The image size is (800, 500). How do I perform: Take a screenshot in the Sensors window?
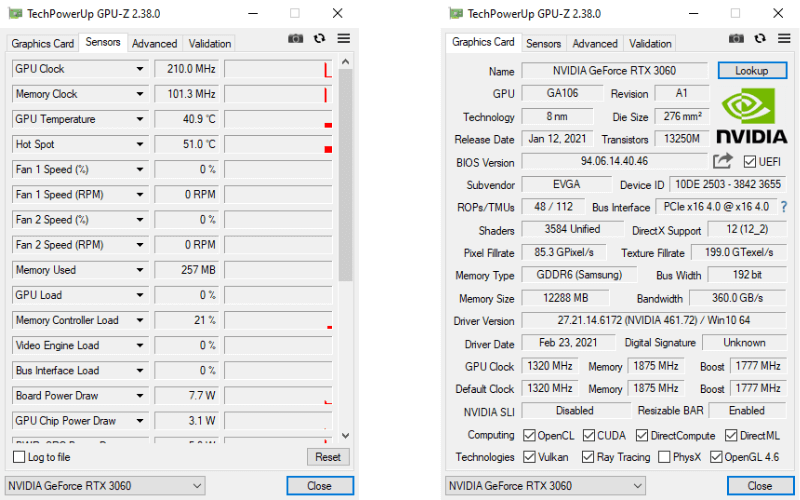click(x=295, y=39)
